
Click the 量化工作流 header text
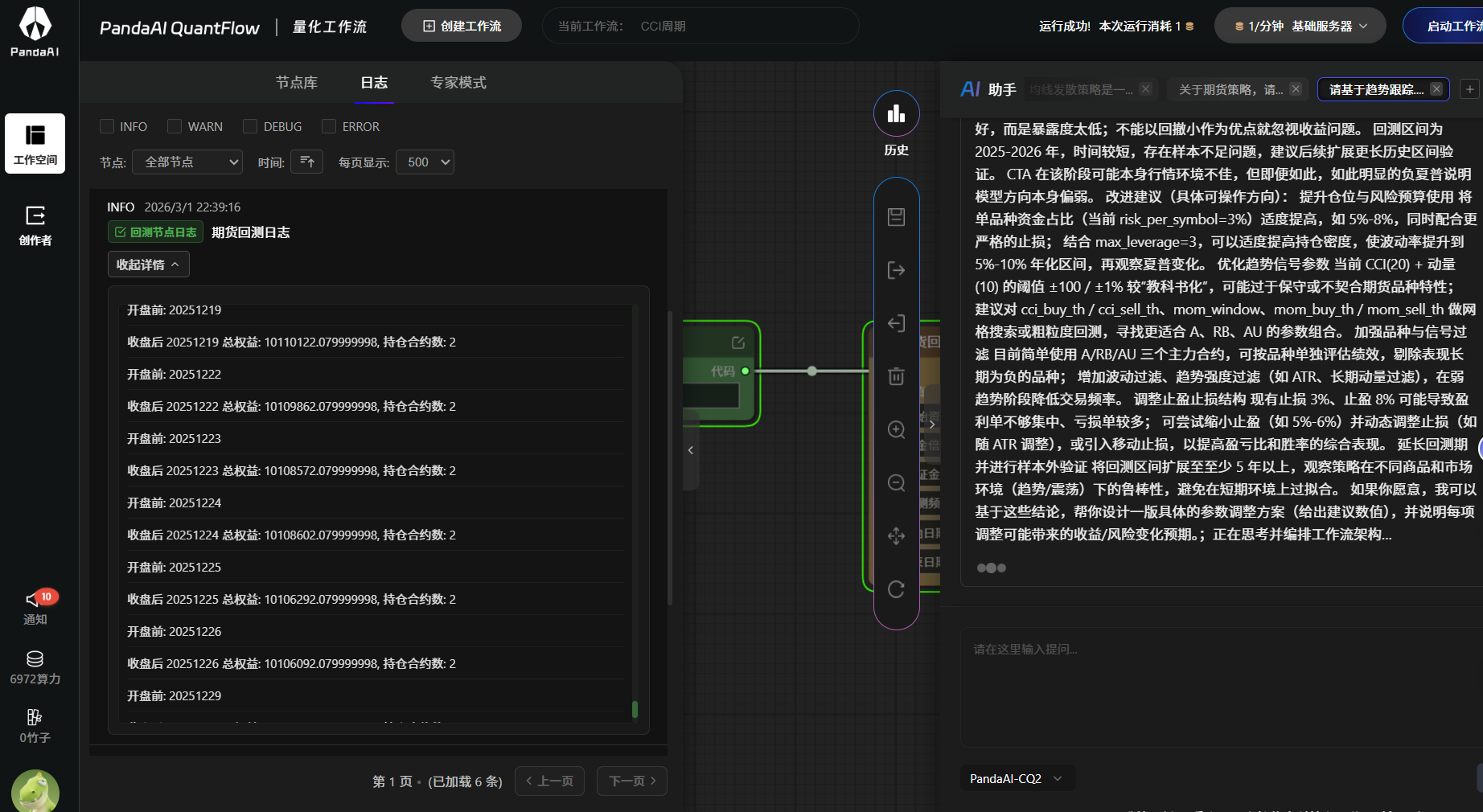point(330,27)
